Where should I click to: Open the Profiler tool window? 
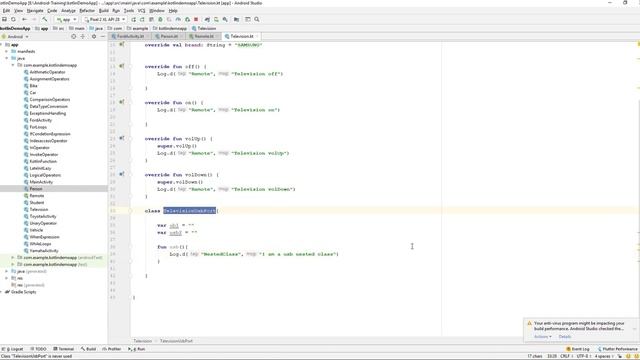coord(112,349)
